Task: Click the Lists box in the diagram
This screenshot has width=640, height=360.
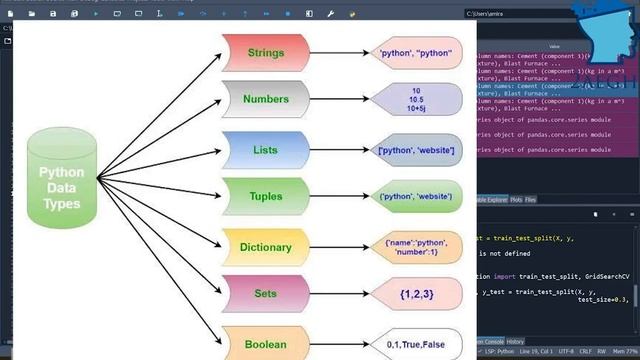Action: (266, 150)
